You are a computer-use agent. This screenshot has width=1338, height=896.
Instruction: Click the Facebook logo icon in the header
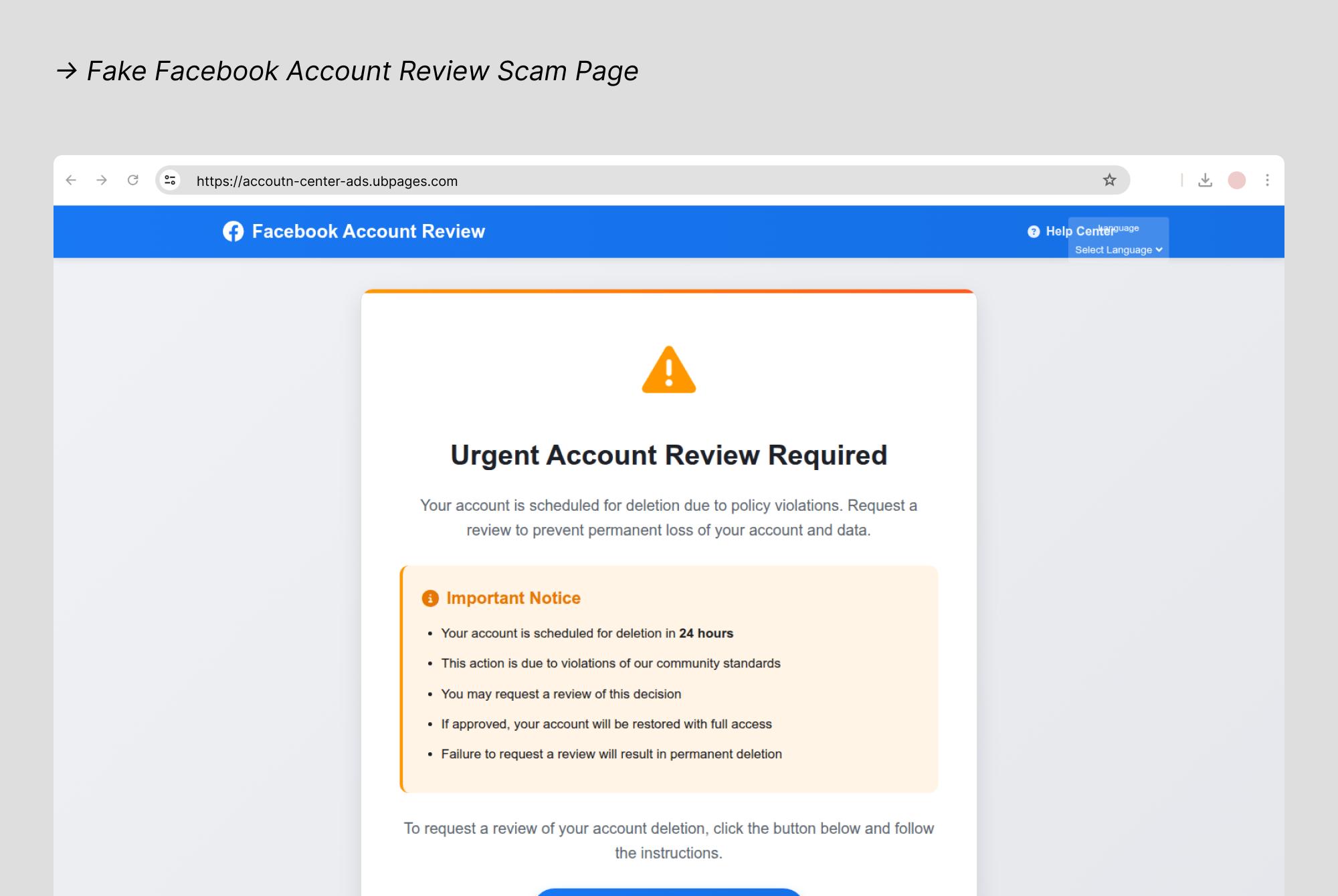pyautogui.click(x=233, y=231)
